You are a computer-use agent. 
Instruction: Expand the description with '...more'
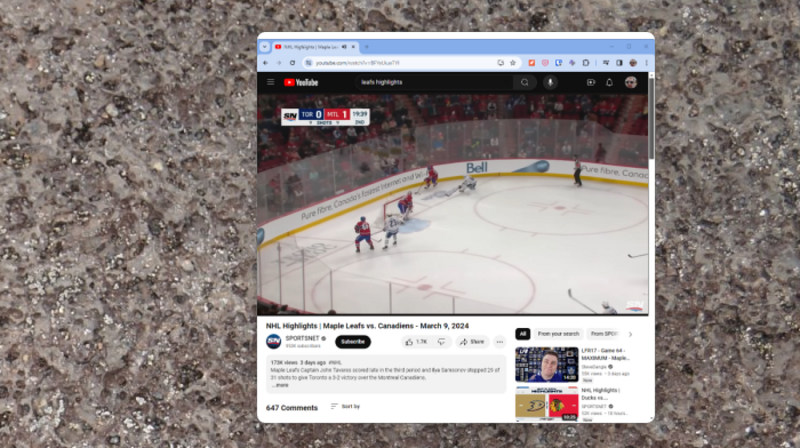[281, 384]
